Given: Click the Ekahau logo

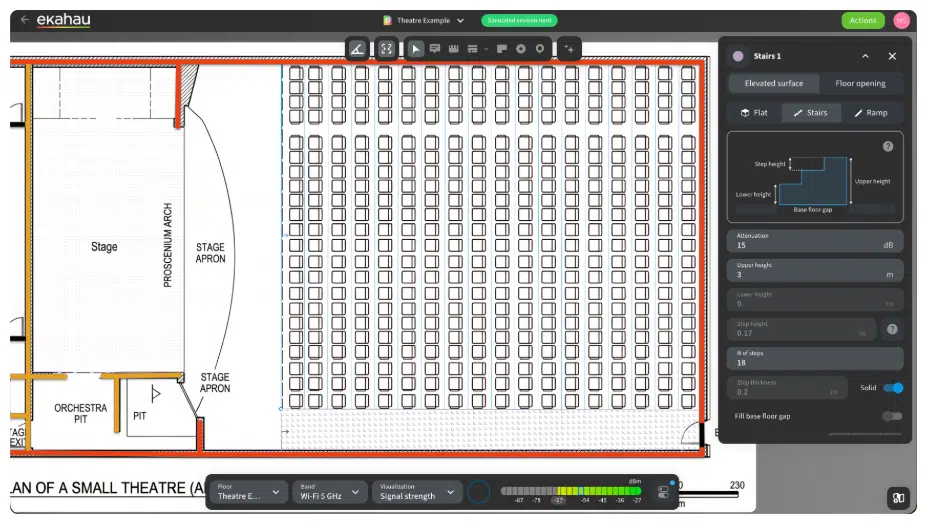Looking at the screenshot, I should click(64, 19).
